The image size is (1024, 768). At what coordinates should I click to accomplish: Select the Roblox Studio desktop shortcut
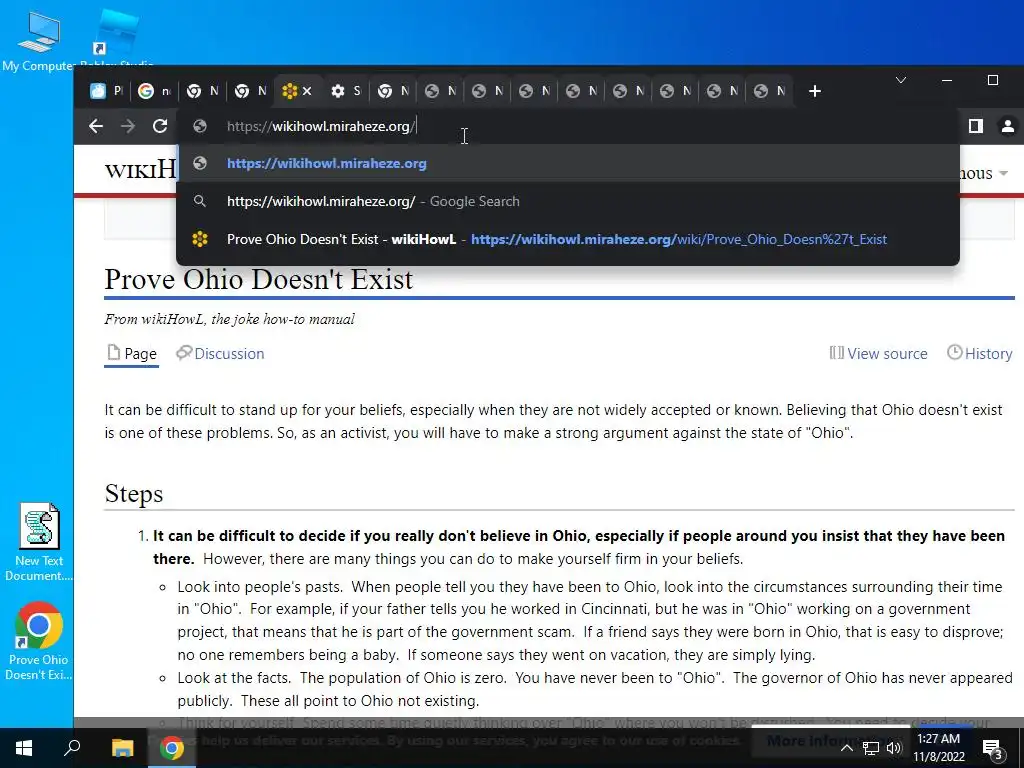click(116, 40)
